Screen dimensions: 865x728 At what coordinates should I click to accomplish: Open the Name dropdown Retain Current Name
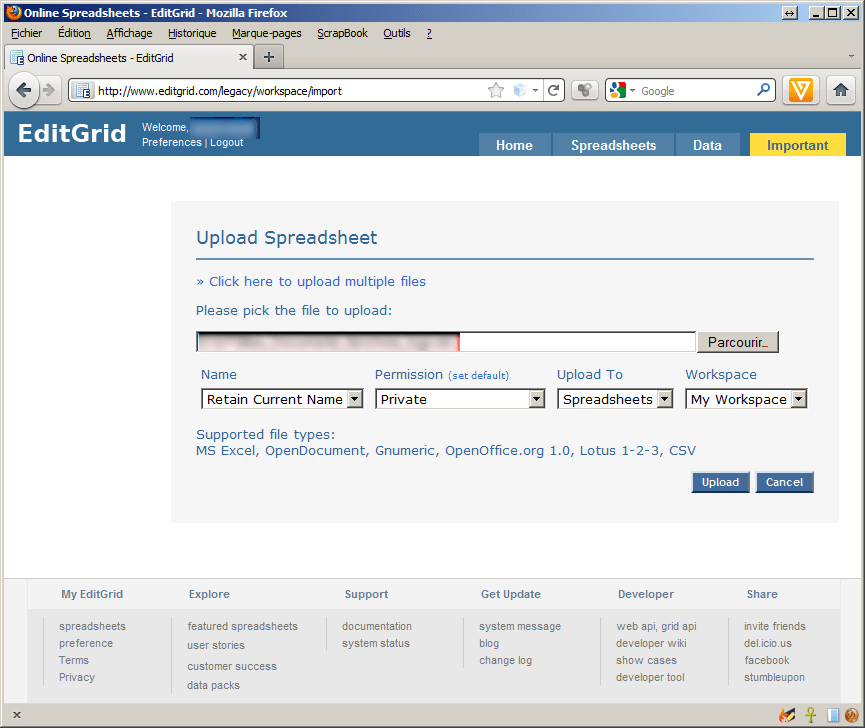[282, 399]
